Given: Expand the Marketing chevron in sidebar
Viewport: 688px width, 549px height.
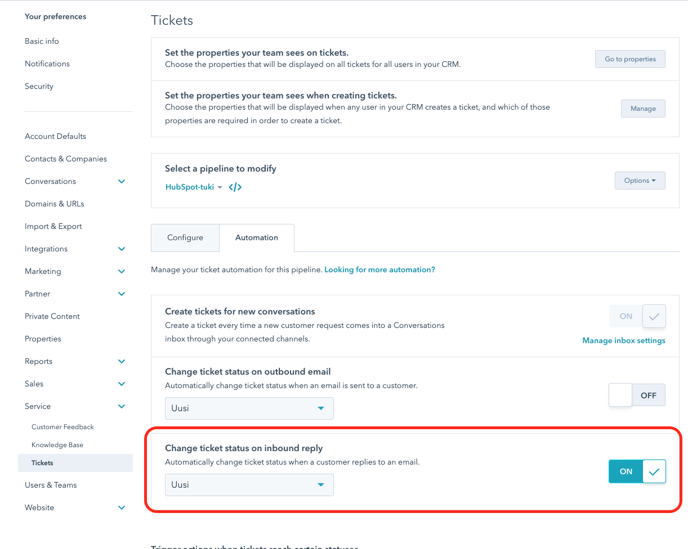Looking at the screenshot, I should 122,271.
